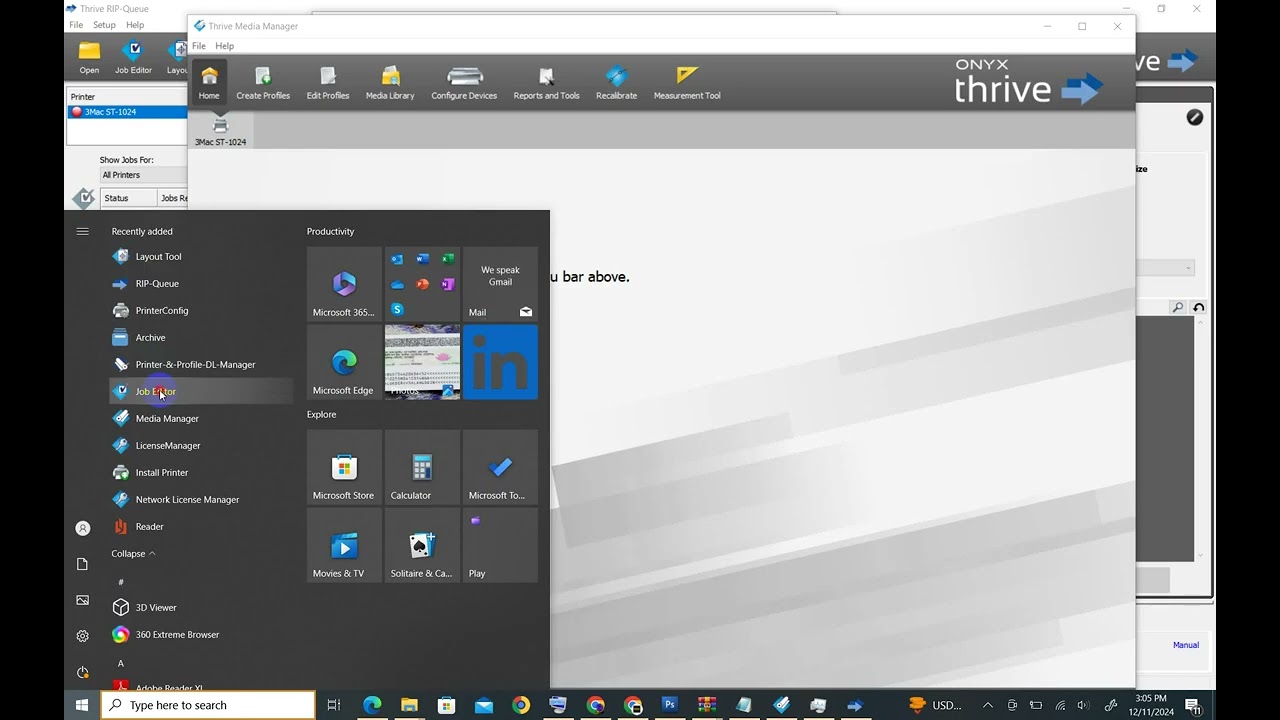Image resolution: width=1280 pixels, height=720 pixels.
Task: Open Reports and Tools
Action: (x=546, y=82)
